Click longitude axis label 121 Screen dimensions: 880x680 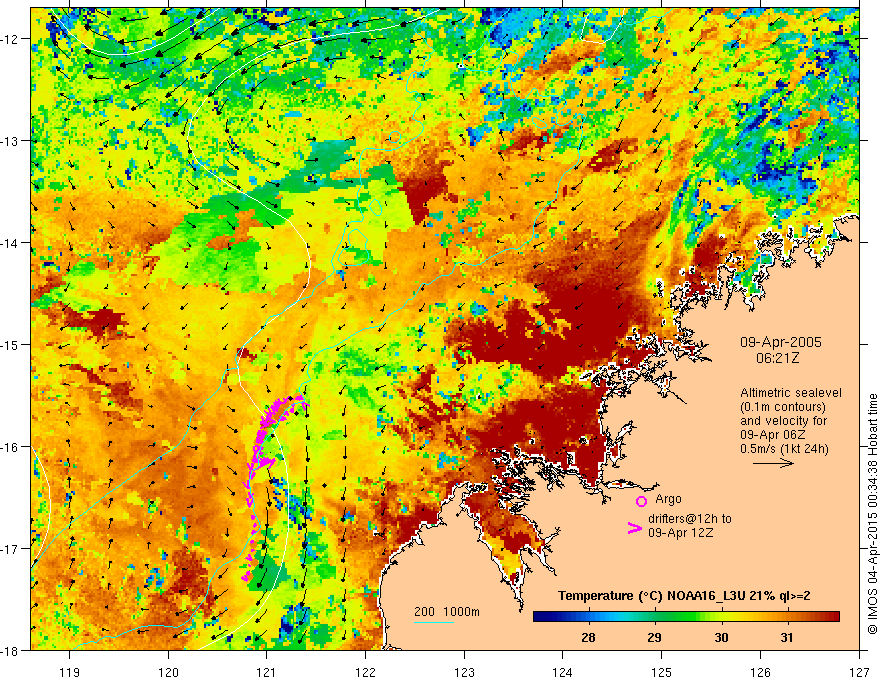pyautogui.click(x=267, y=672)
